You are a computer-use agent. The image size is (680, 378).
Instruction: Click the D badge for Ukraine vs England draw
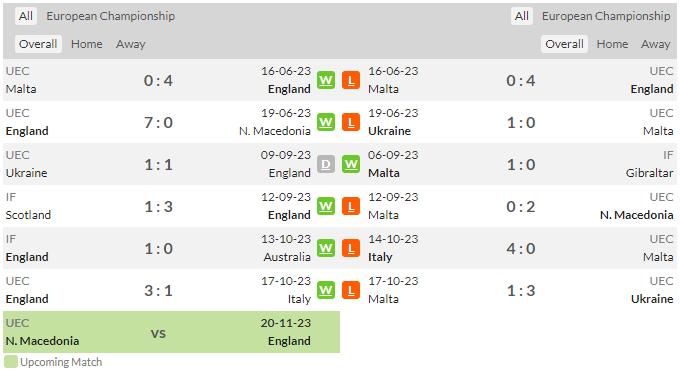(326, 164)
